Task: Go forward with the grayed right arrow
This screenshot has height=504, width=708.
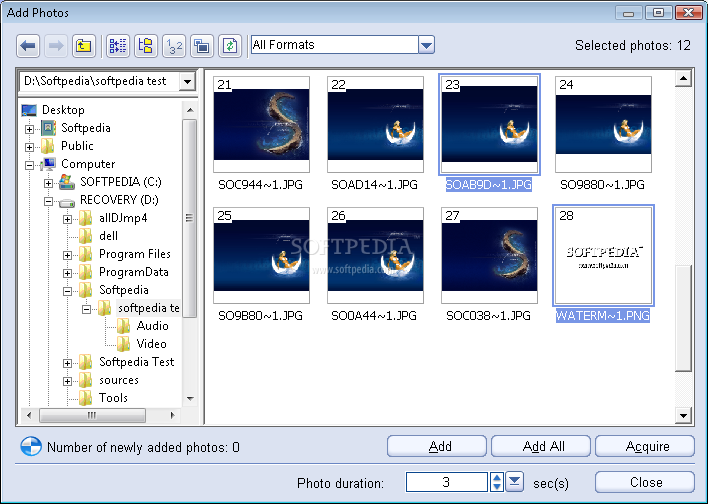Action: (x=56, y=46)
